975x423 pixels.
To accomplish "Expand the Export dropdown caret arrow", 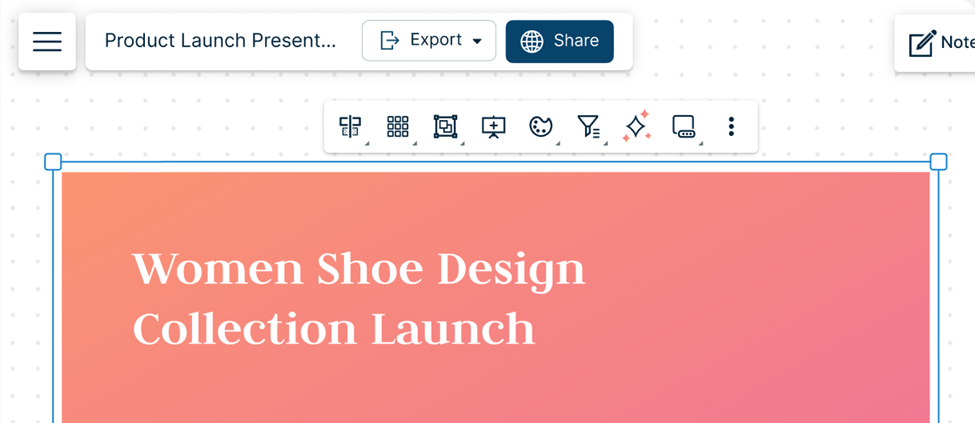I will click(477, 41).
